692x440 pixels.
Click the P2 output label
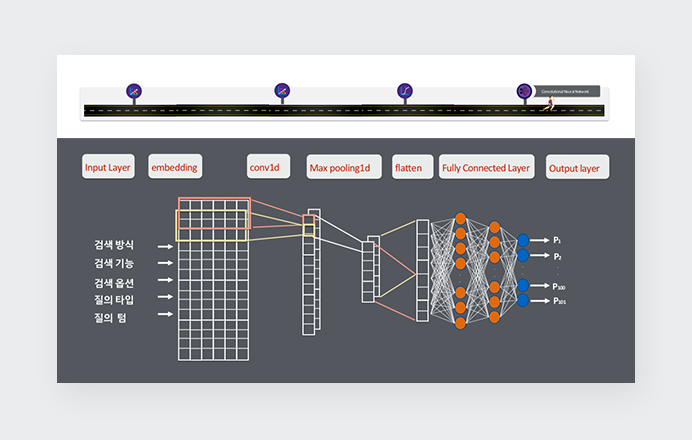tap(557, 256)
